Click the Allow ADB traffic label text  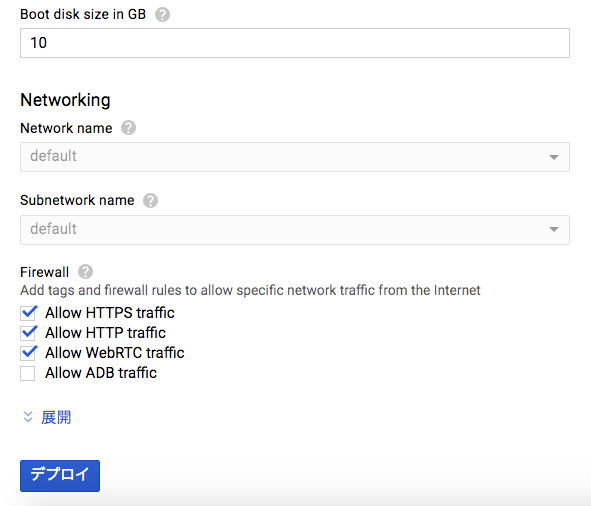click(101, 373)
